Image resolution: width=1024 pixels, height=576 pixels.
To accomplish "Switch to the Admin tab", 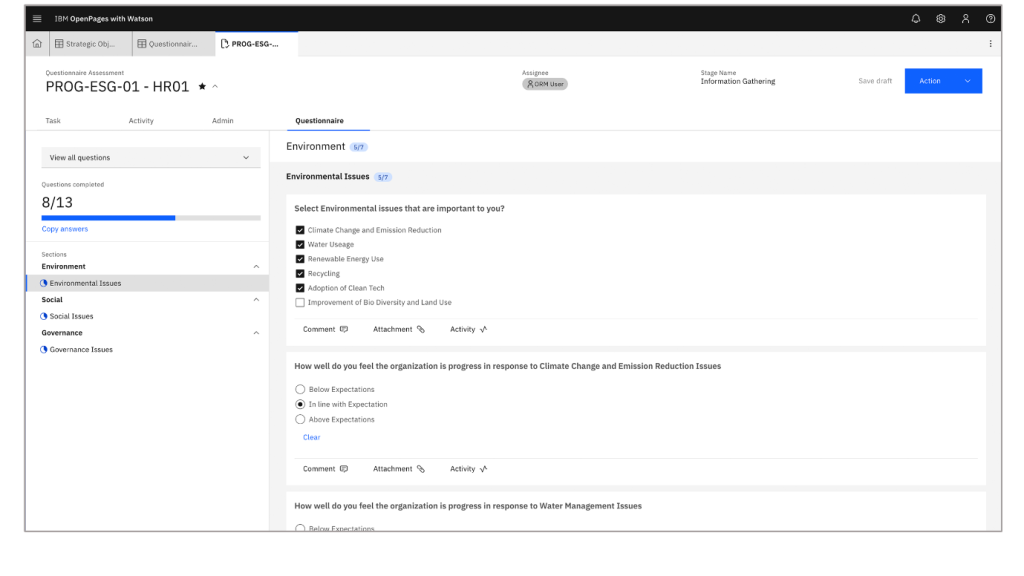I will [x=222, y=121].
